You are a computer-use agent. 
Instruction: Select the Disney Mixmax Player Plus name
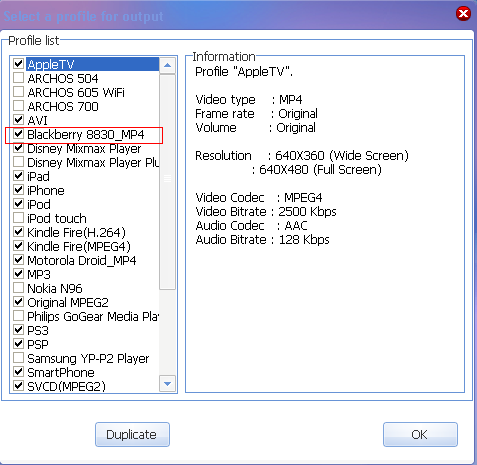(x=93, y=163)
